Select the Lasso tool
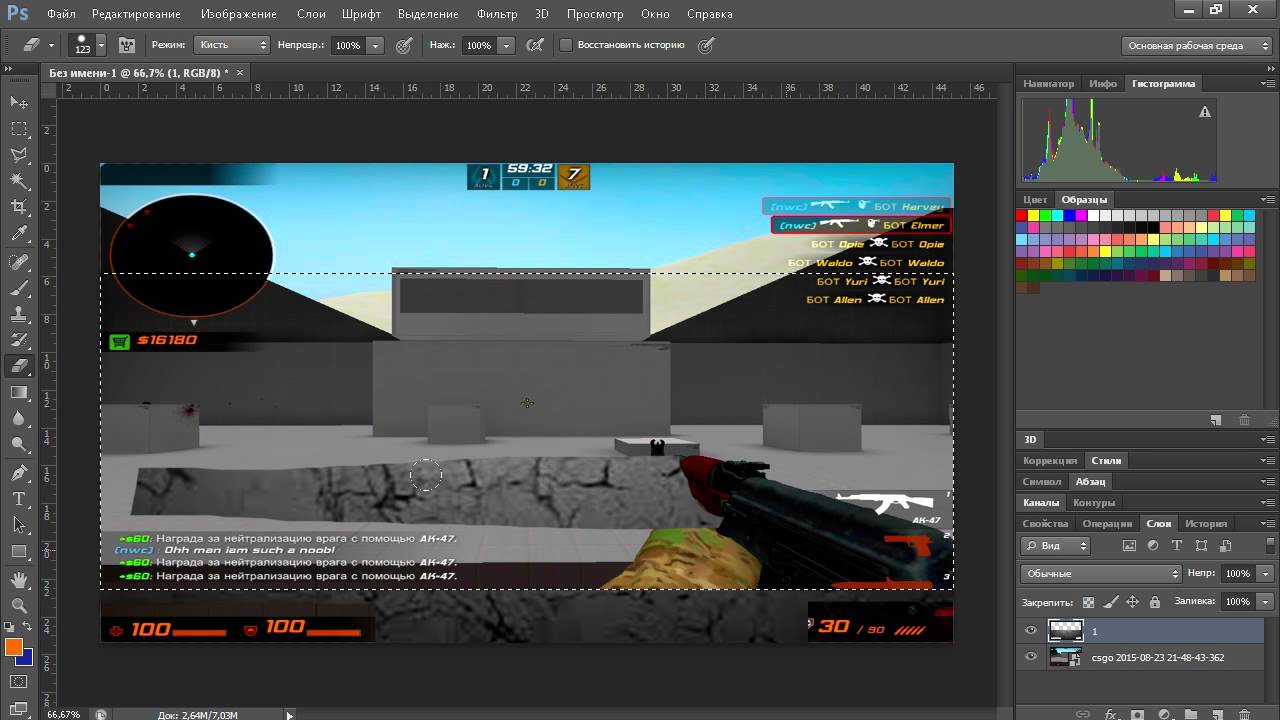Viewport: 1280px width, 720px height. coord(19,155)
